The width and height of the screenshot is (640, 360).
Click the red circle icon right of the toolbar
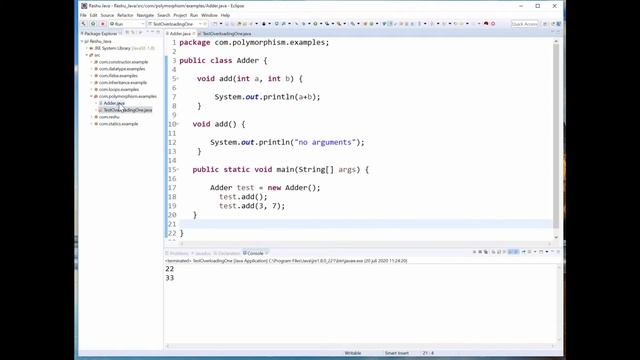pos(493,24)
